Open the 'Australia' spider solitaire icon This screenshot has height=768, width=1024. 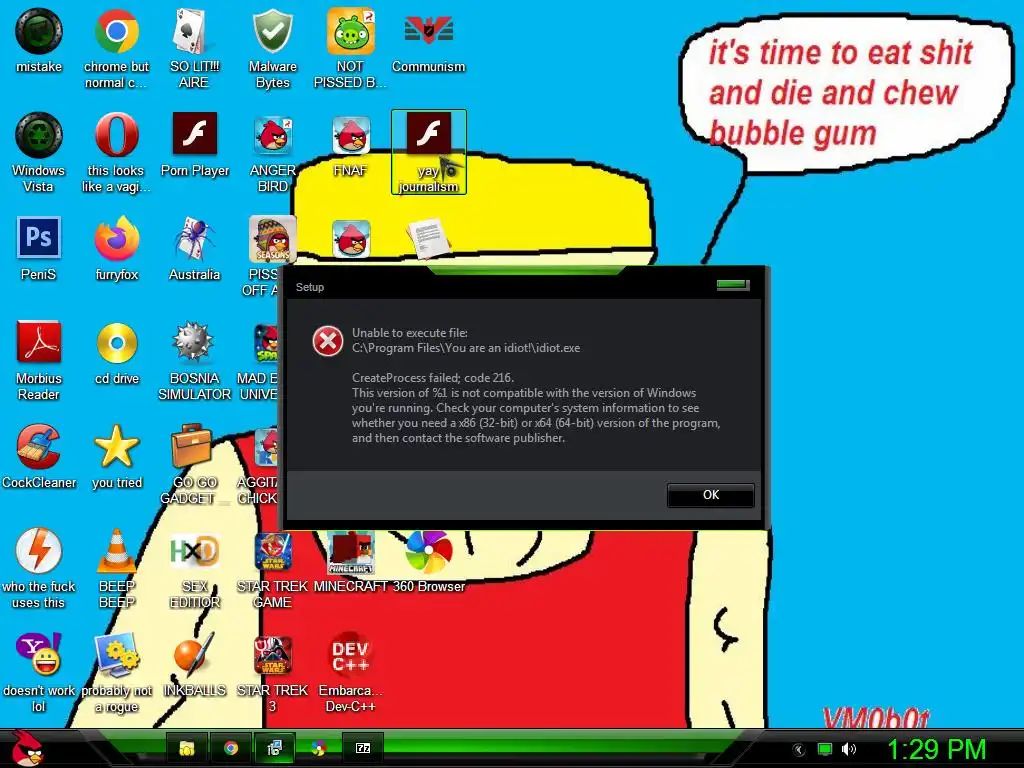pyautogui.click(x=194, y=249)
